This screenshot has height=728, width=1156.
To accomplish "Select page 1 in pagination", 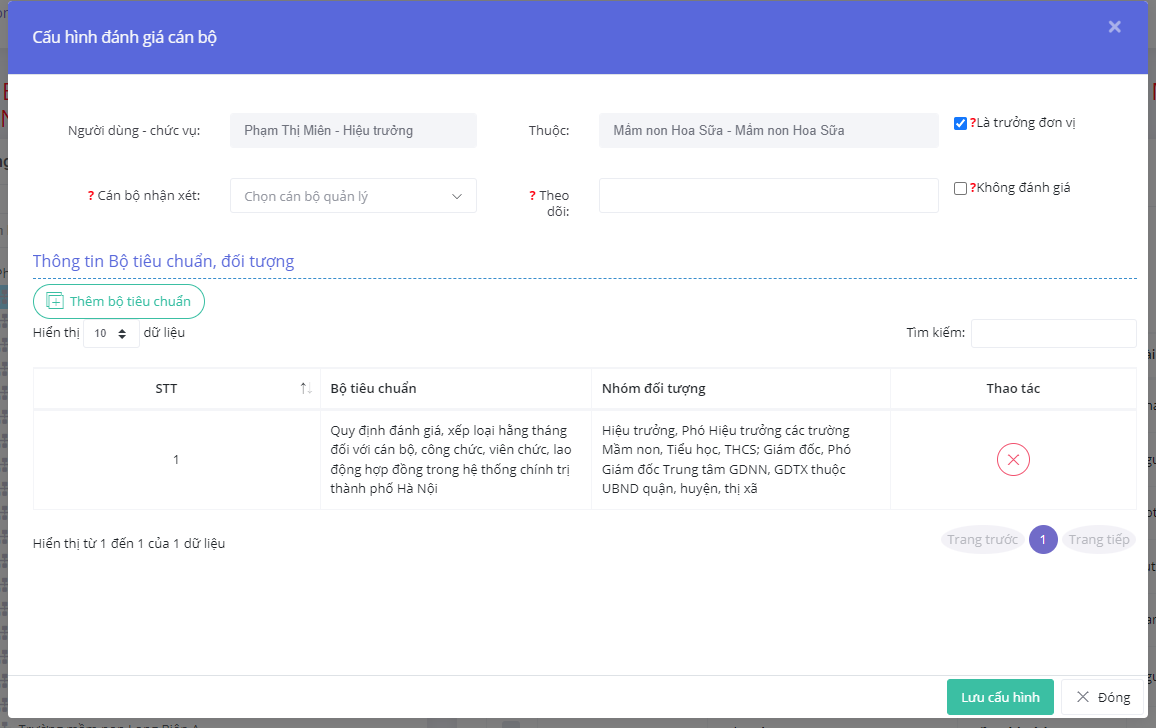I will point(1043,540).
